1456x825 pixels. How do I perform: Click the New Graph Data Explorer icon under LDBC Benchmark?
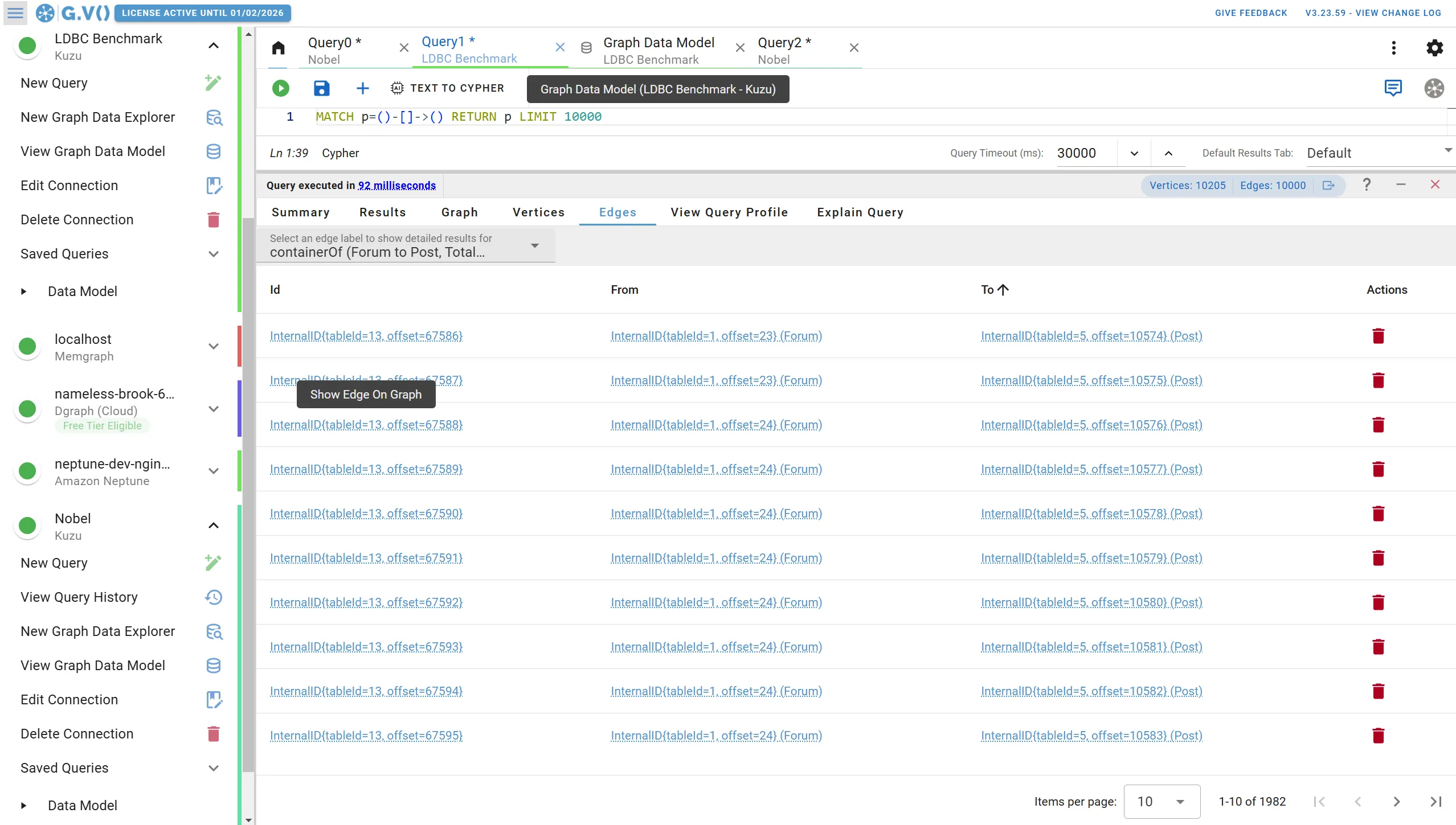click(x=214, y=117)
